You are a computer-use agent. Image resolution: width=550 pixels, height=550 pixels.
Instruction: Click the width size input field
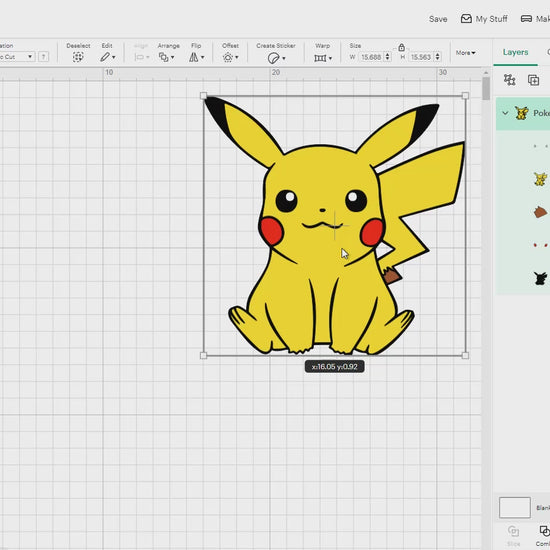371,57
